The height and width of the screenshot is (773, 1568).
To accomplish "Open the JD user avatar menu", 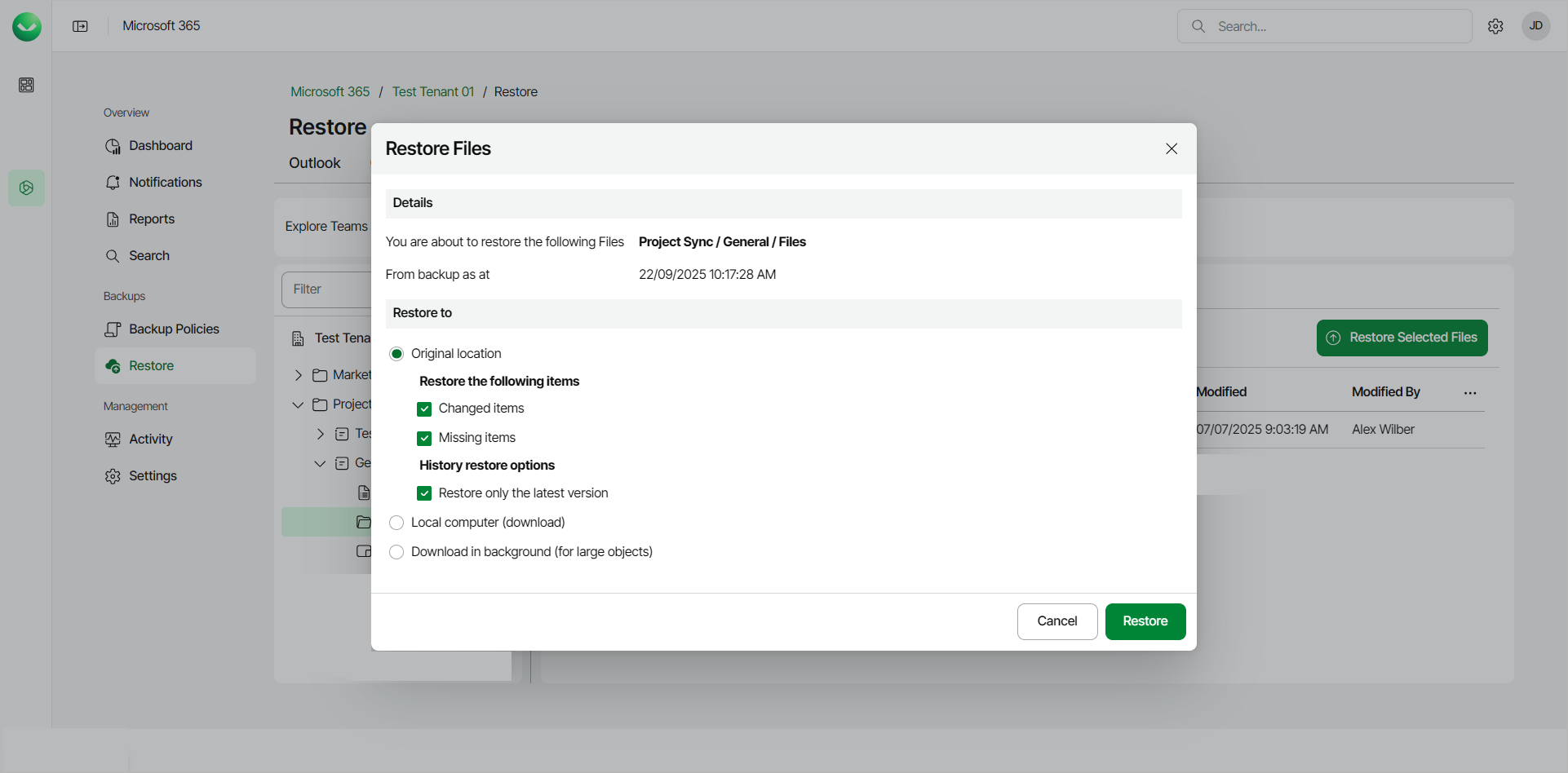I will pos(1535,26).
